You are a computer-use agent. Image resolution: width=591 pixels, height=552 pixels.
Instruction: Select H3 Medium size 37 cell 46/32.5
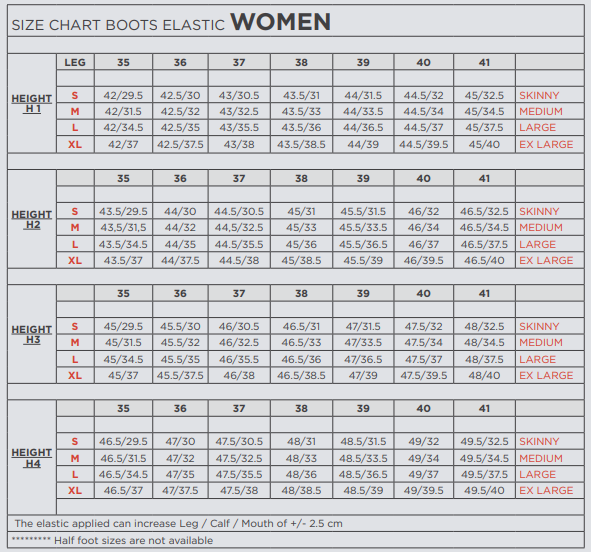tap(239, 343)
